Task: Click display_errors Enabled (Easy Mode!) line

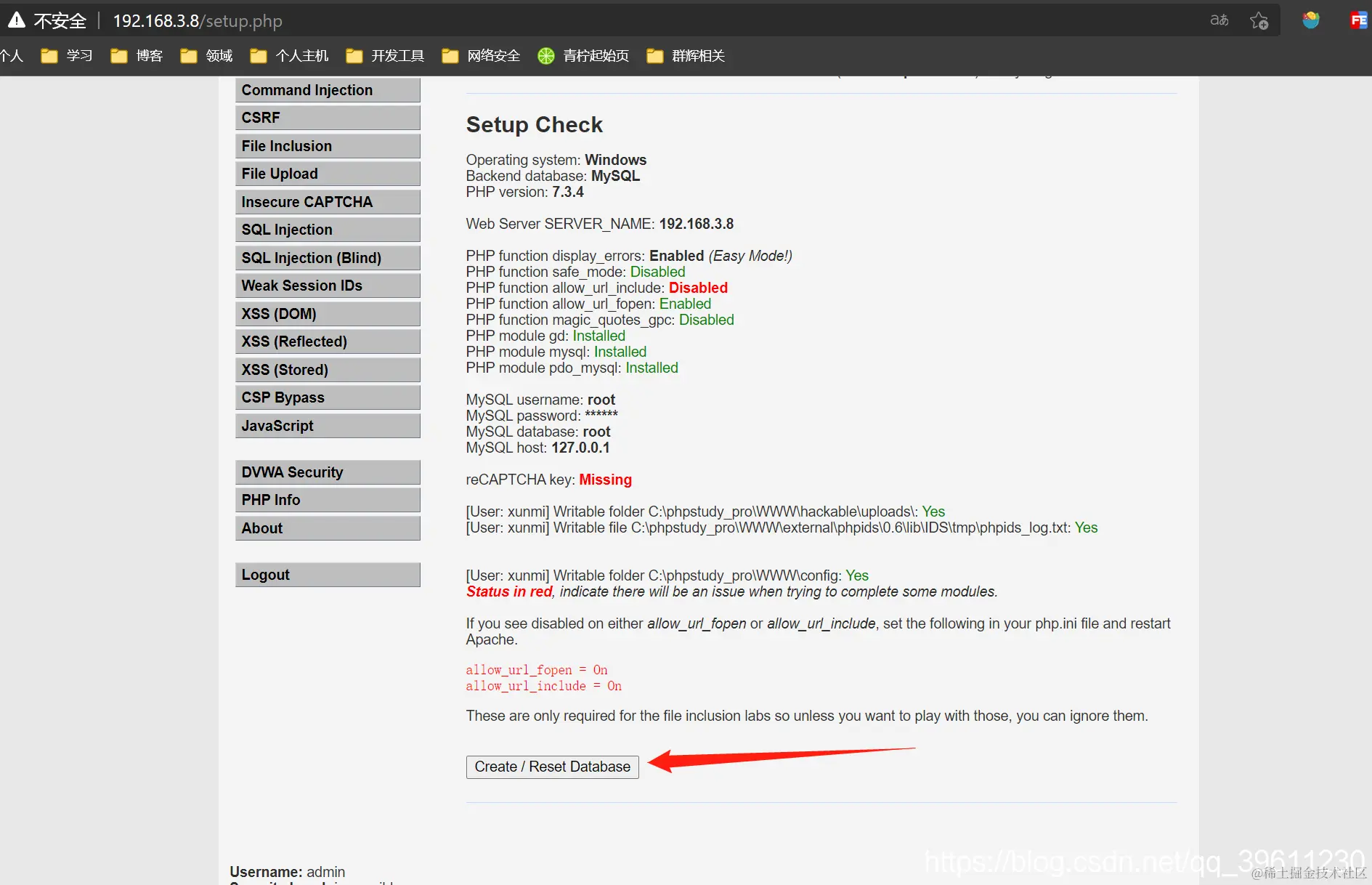Action: pyautogui.click(x=629, y=256)
